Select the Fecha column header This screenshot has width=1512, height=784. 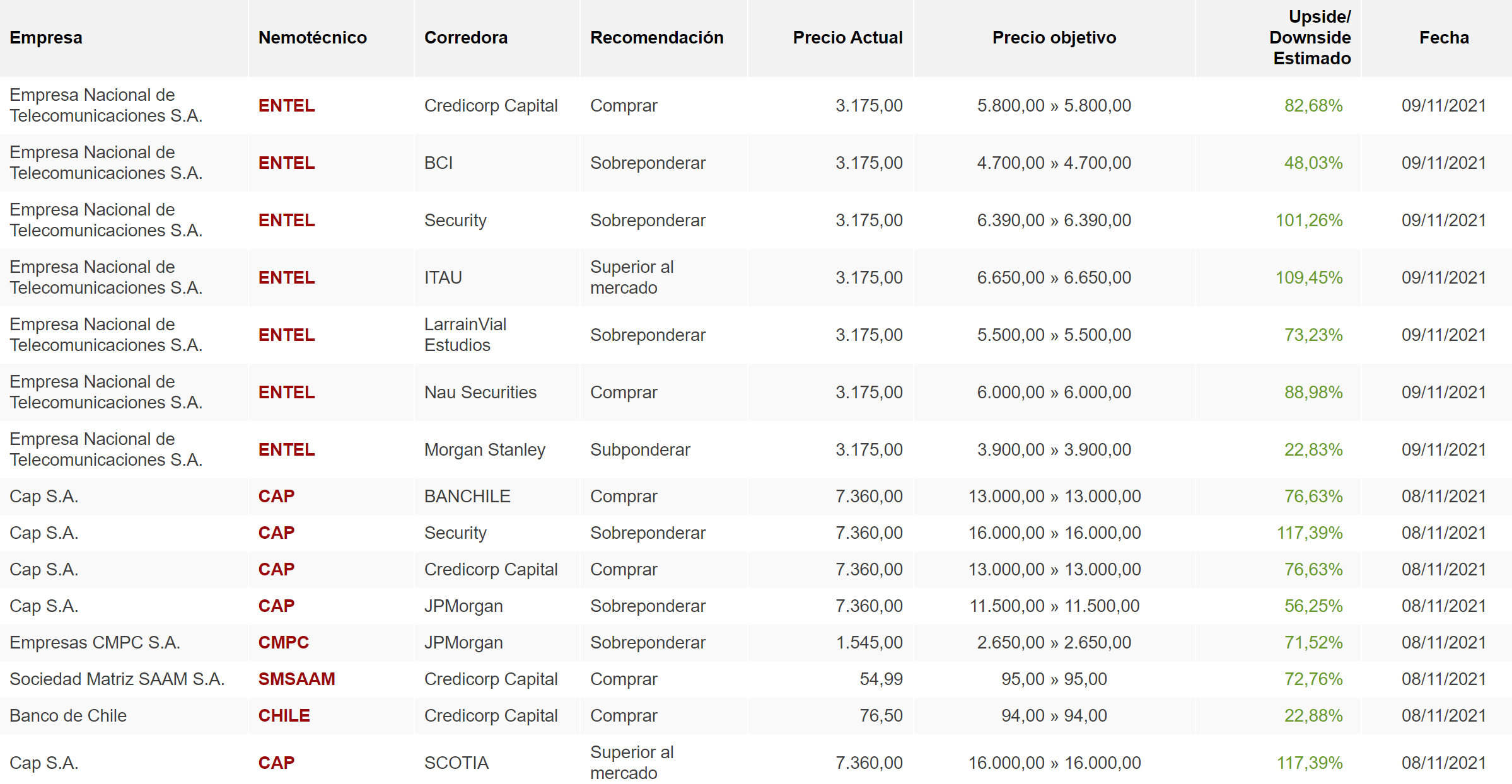tap(1443, 38)
